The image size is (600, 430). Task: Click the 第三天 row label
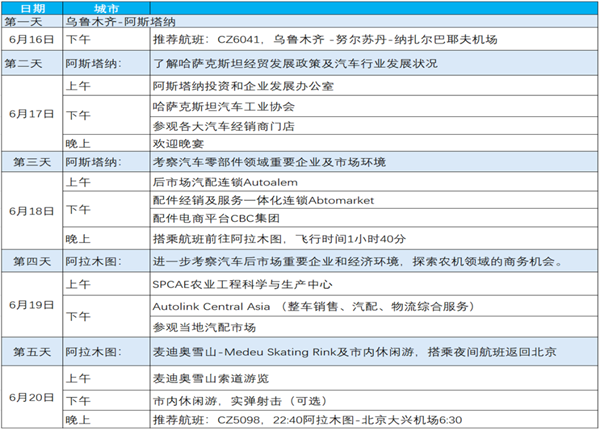(31, 162)
